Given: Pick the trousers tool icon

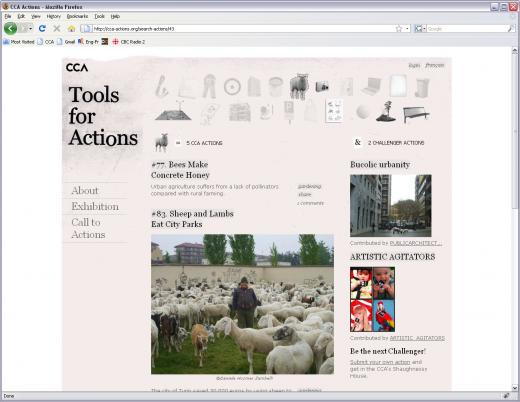Looking at the screenshot, I should point(209,86).
